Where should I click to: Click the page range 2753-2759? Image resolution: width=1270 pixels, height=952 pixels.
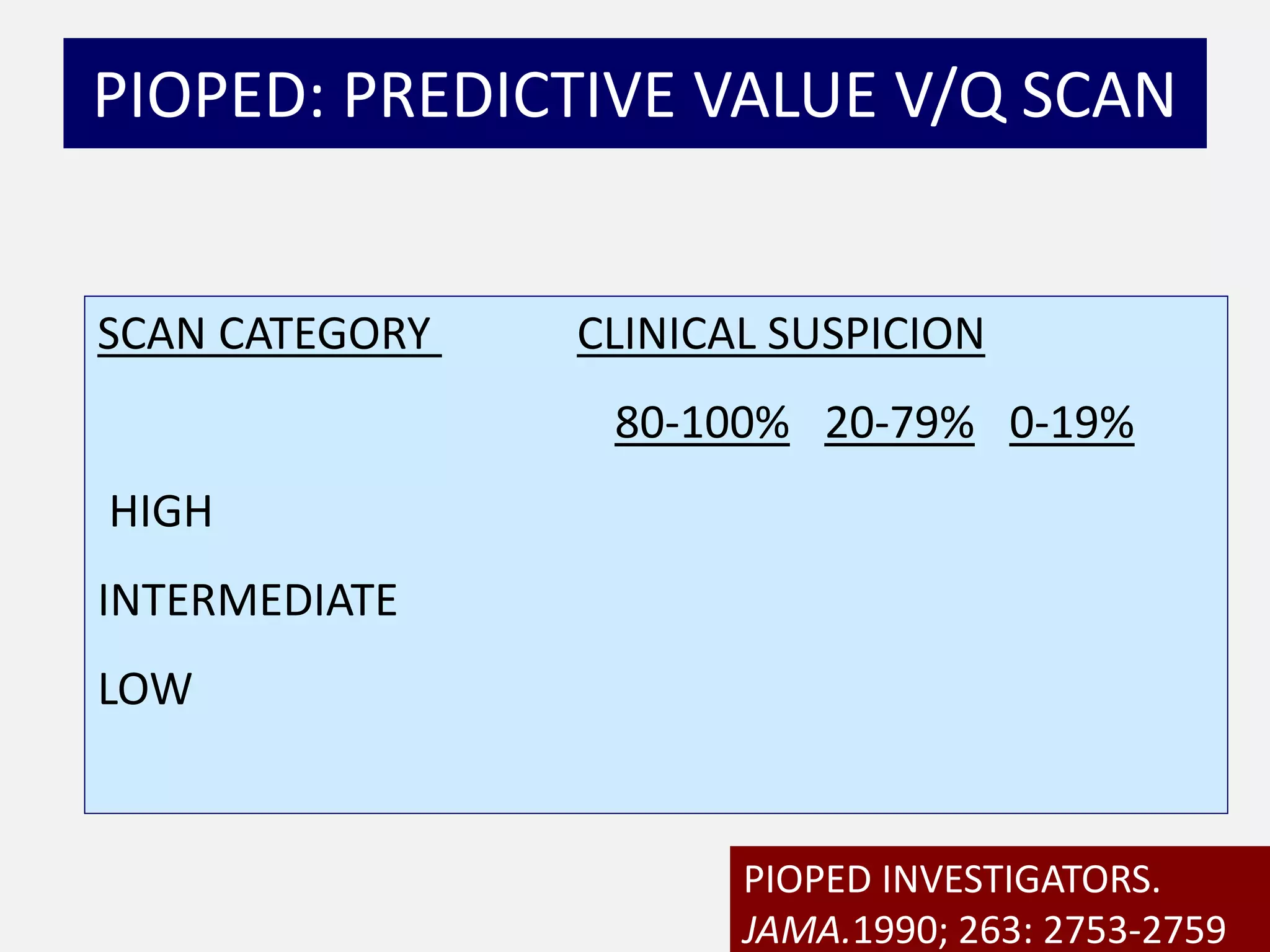pyautogui.click(x=1135, y=930)
